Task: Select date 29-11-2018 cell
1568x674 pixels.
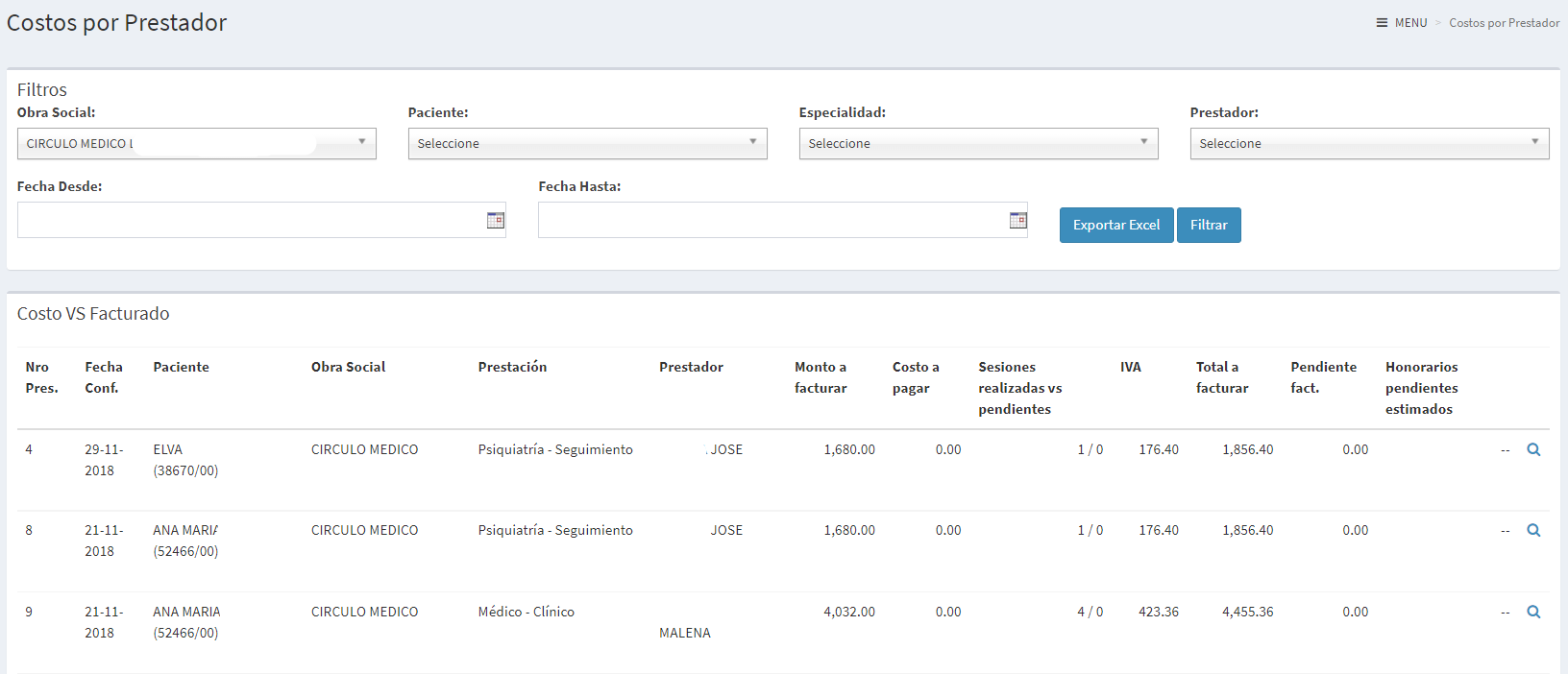Action: tap(104, 460)
